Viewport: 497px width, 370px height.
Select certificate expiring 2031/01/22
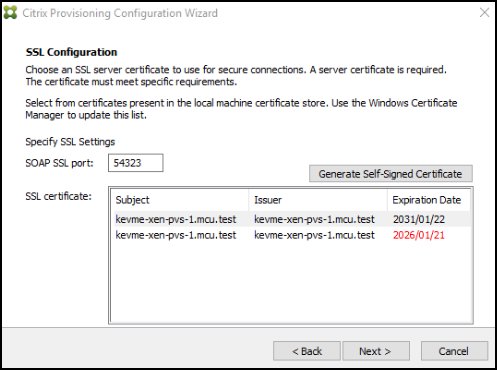(292, 219)
